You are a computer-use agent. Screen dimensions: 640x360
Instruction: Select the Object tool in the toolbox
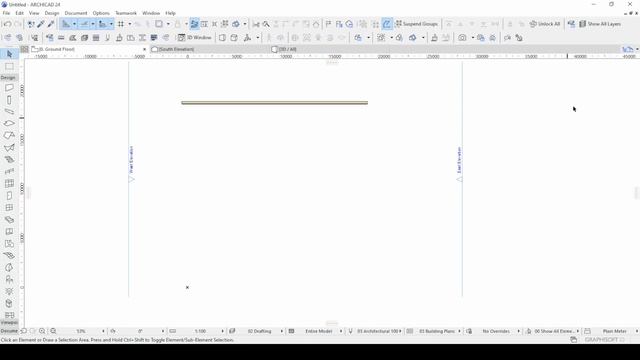click(9, 280)
